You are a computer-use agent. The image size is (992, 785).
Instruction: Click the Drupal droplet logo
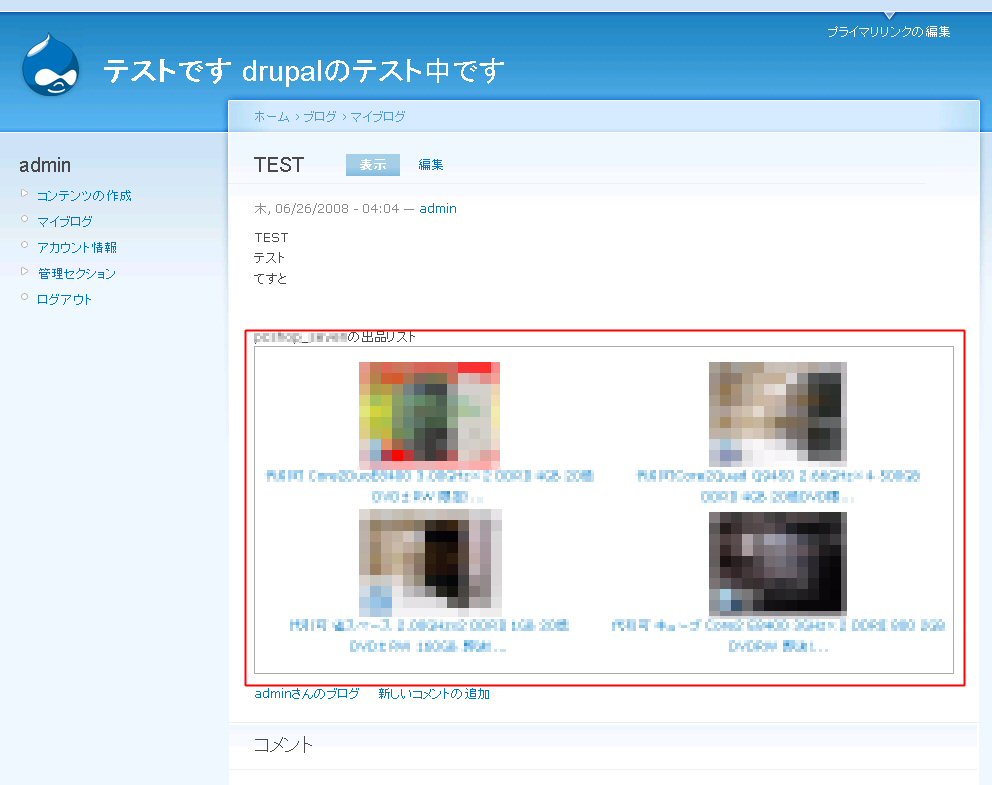pos(51,65)
